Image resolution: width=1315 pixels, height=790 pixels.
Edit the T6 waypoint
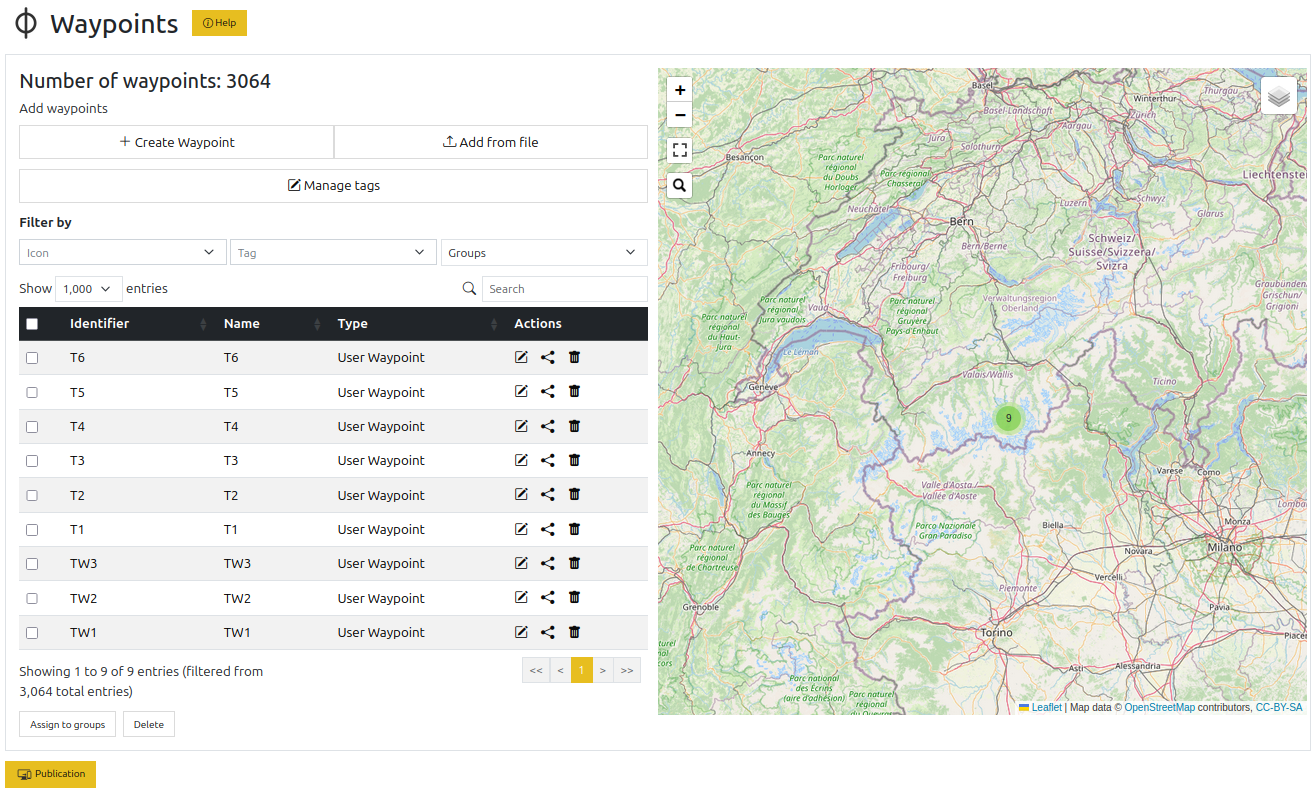tap(520, 357)
